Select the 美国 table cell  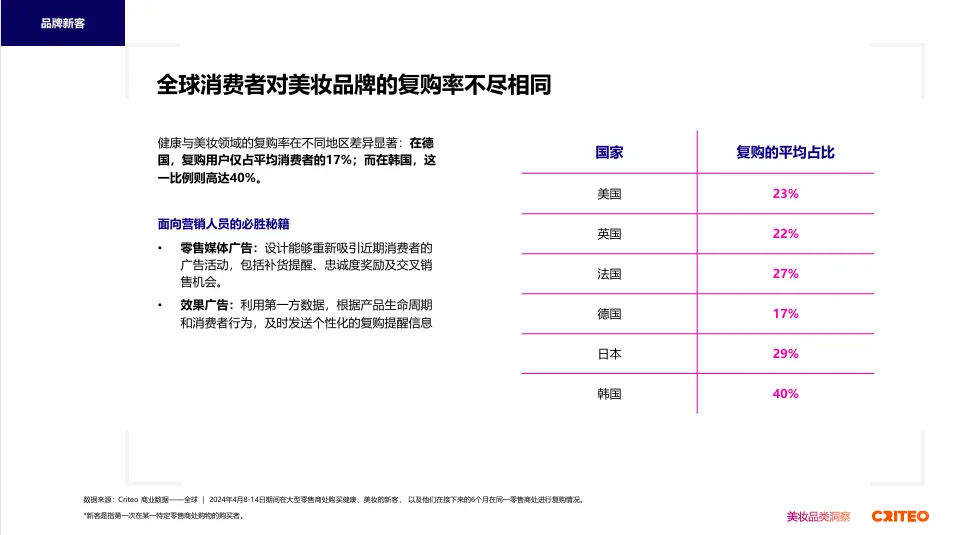(609, 194)
